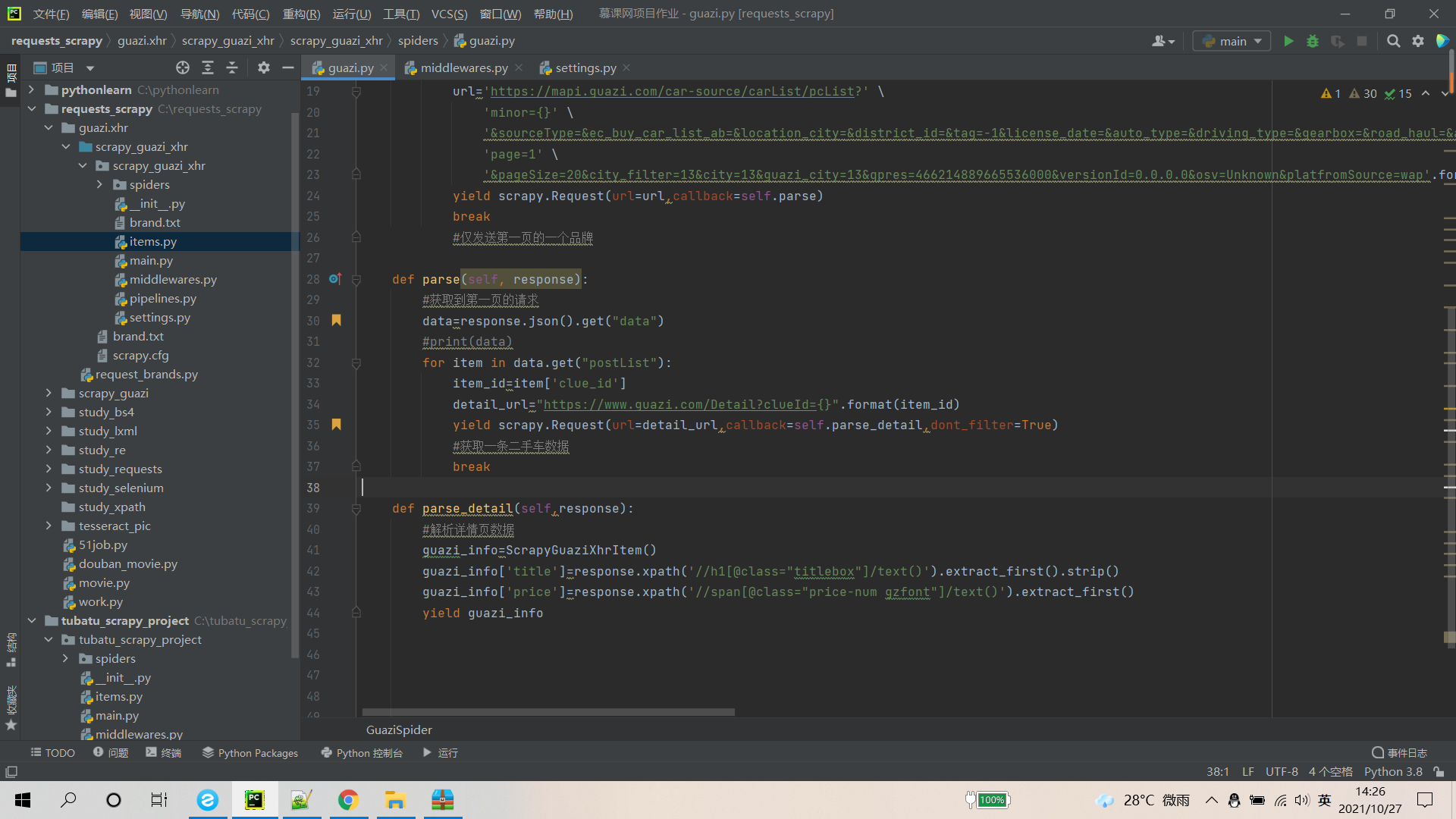Jump to previous highlighted error arrow
1456x819 pixels.
[x=1426, y=93]
